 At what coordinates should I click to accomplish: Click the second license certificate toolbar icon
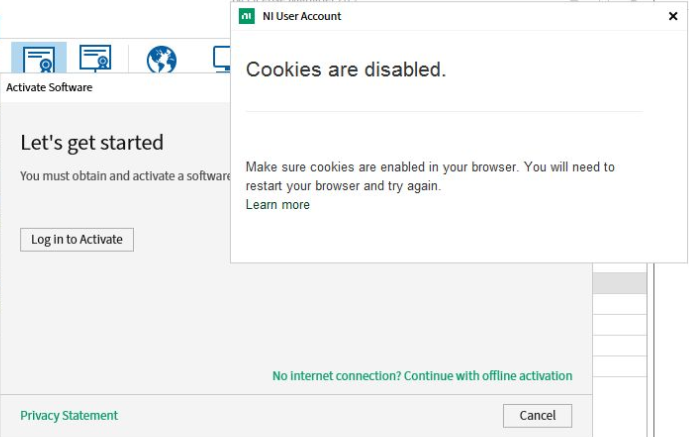[95, 58]
